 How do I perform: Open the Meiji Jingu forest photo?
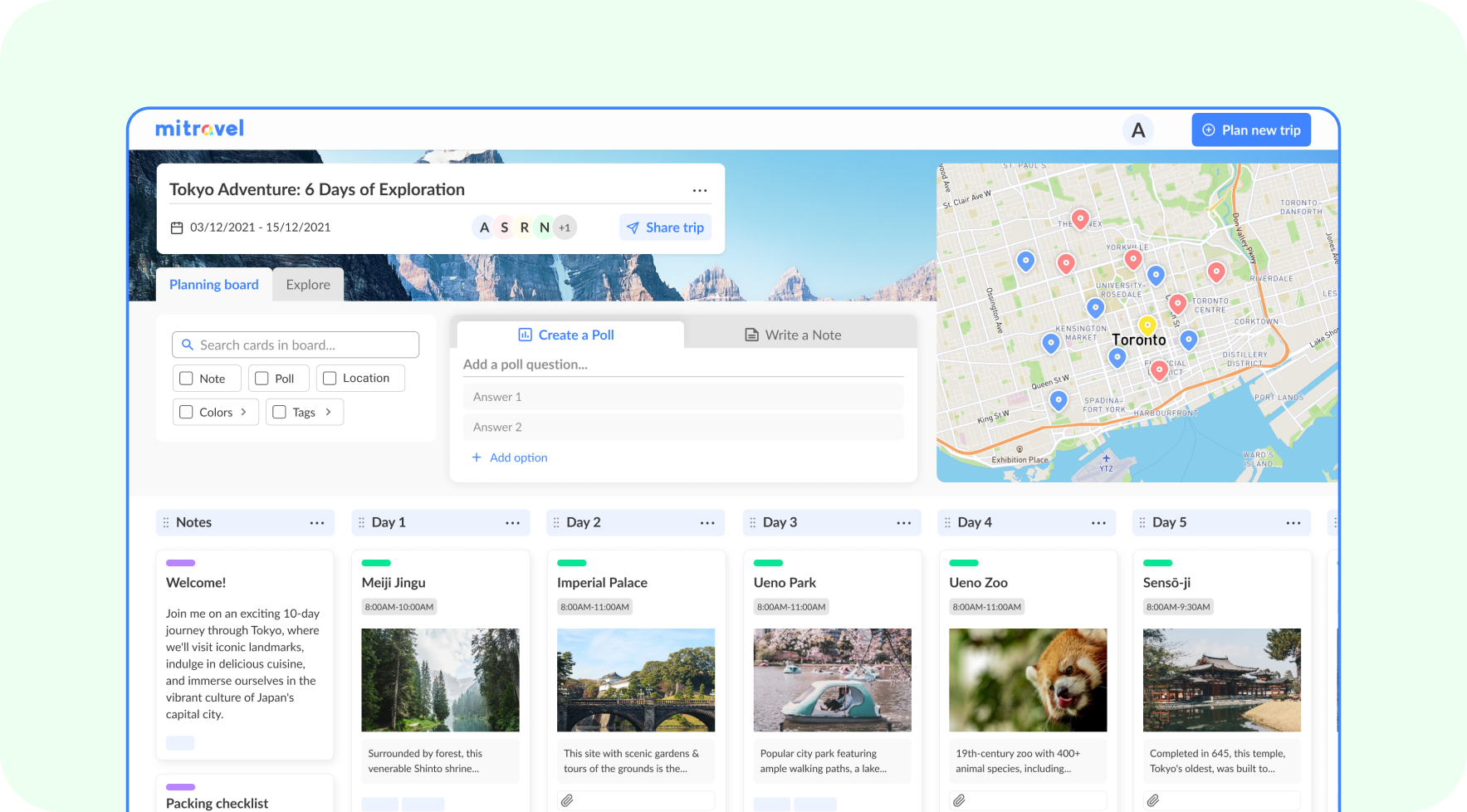[441, 680]
